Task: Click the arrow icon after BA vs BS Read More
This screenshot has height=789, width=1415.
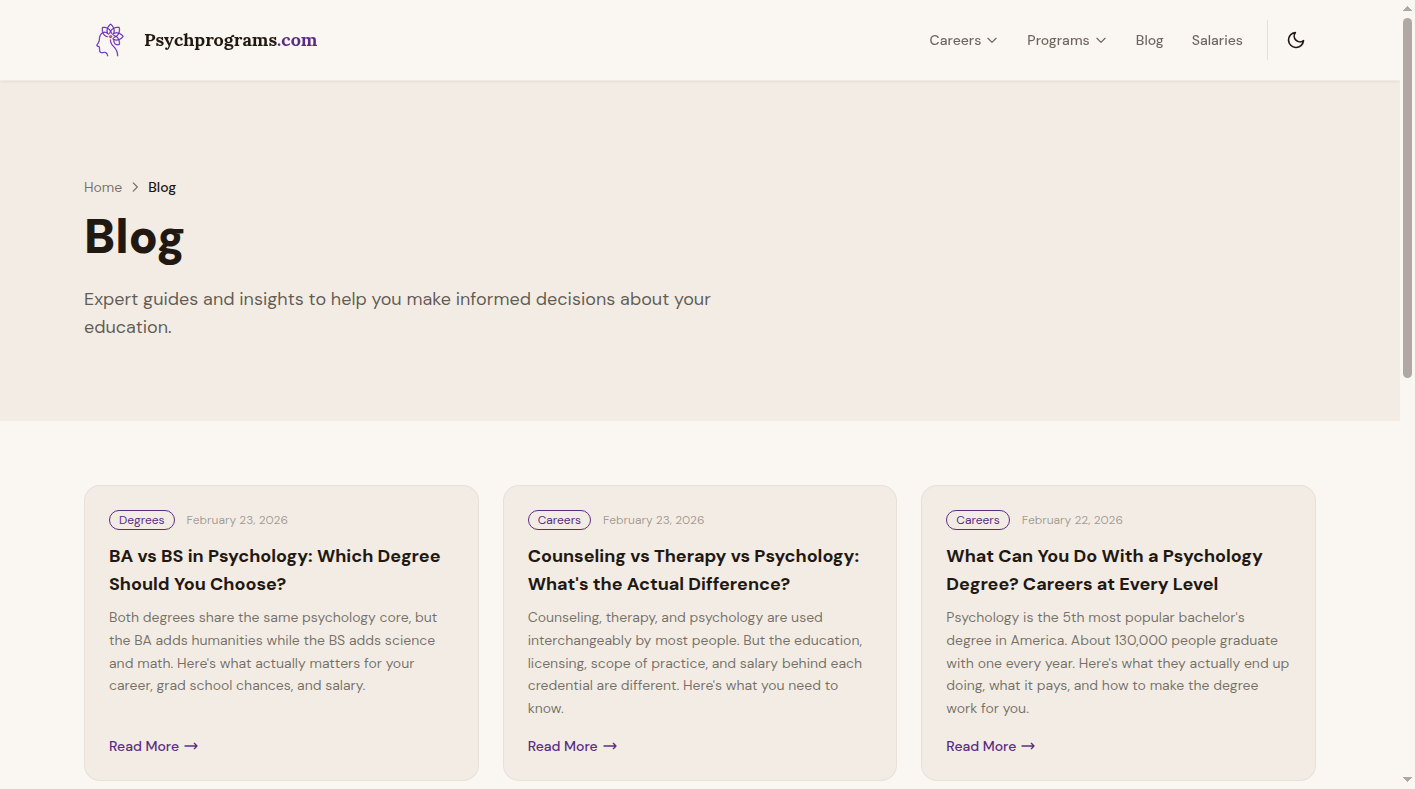Action: click(x=193, y=746)
